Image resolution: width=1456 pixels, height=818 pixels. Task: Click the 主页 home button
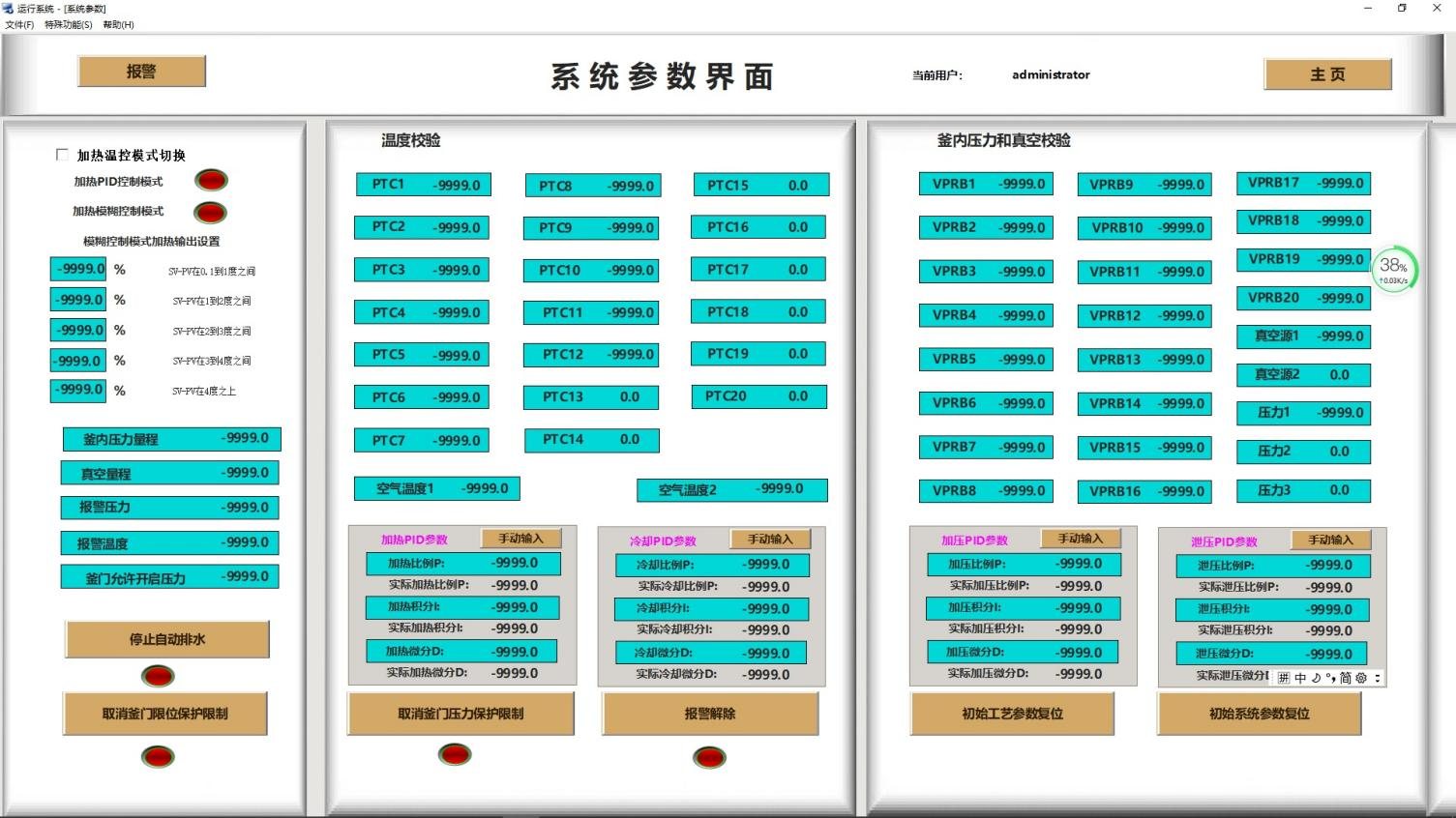click(1326, 73)
